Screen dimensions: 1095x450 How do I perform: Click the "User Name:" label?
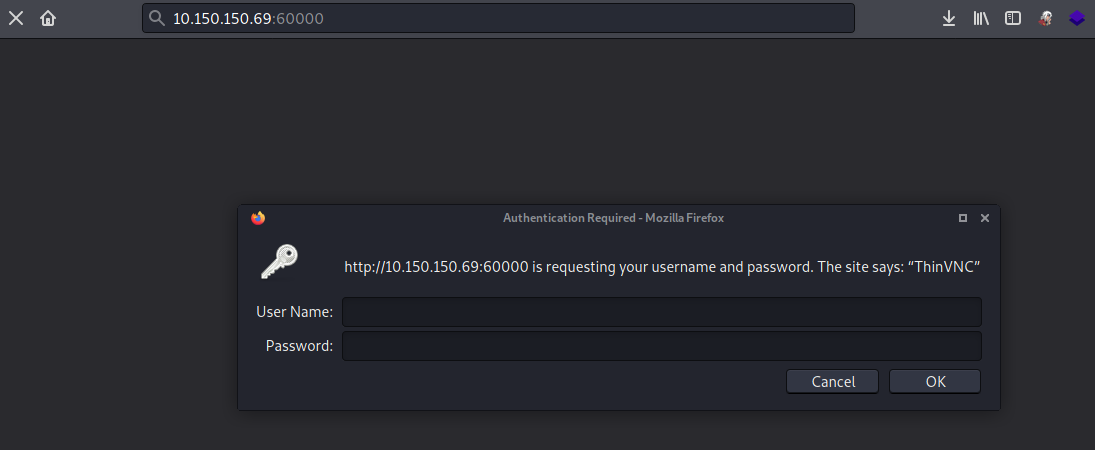coord(294,312)
